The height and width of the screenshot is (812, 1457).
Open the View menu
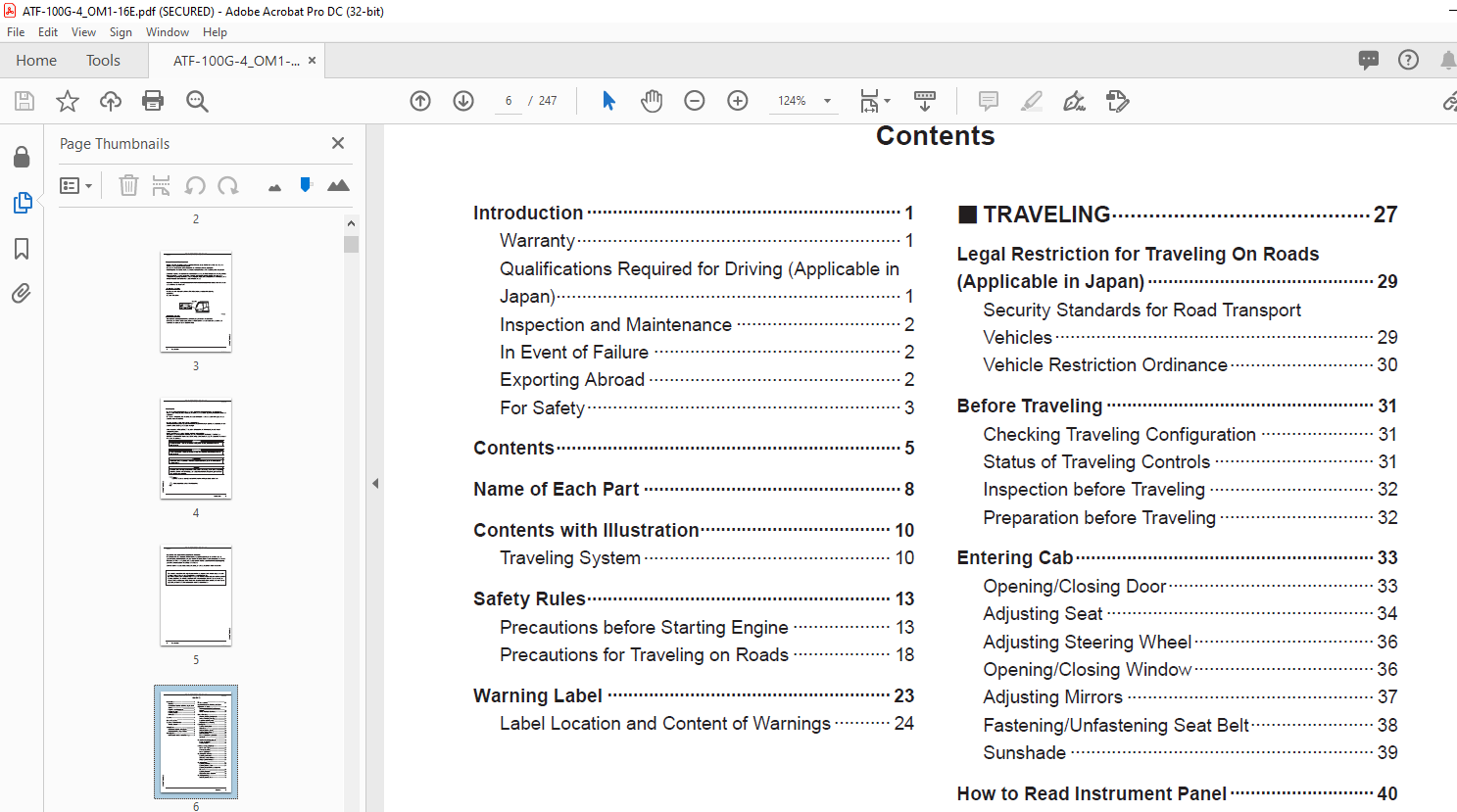click(x=83, y=32)
